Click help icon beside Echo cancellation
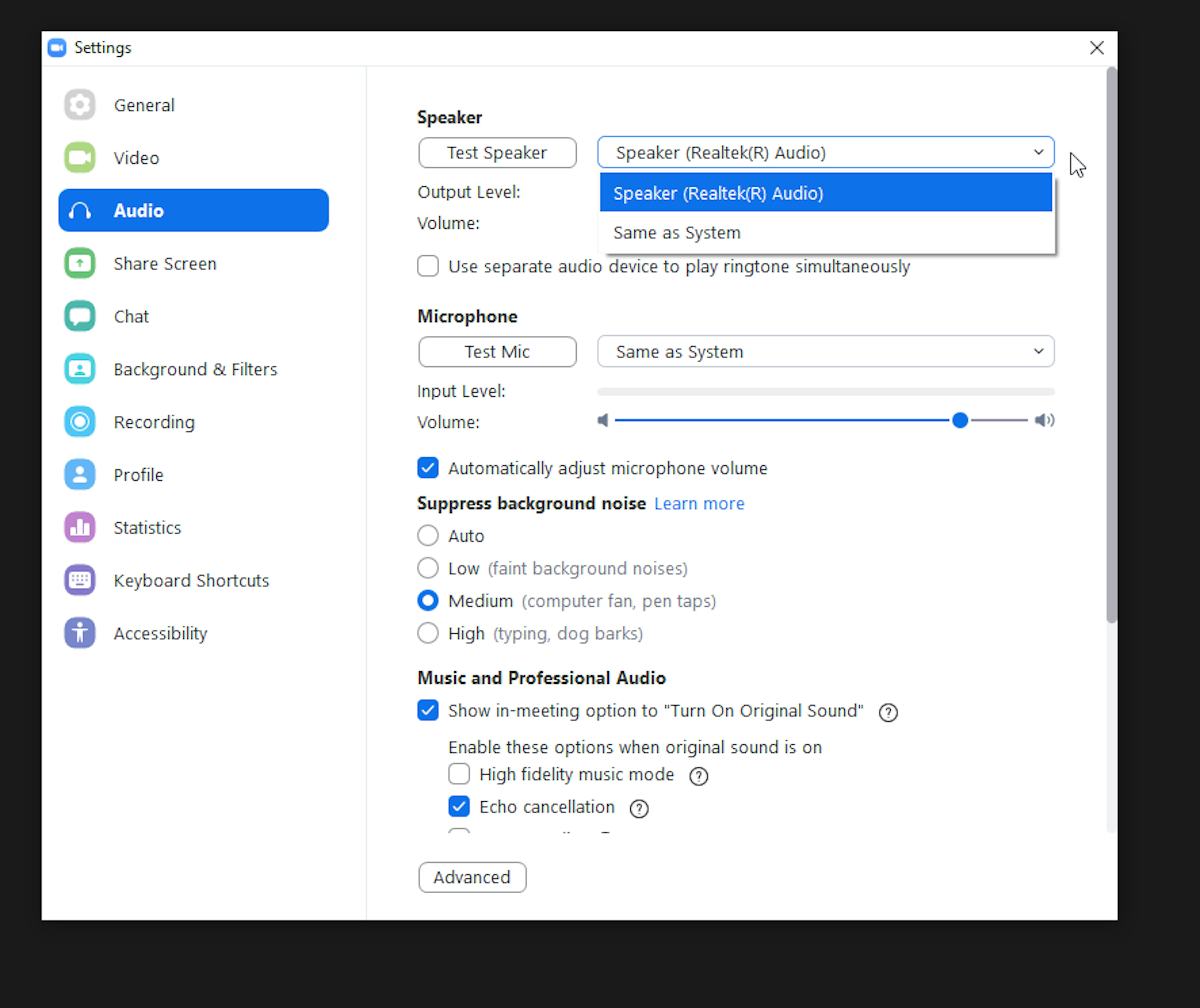 click(639, 808)
